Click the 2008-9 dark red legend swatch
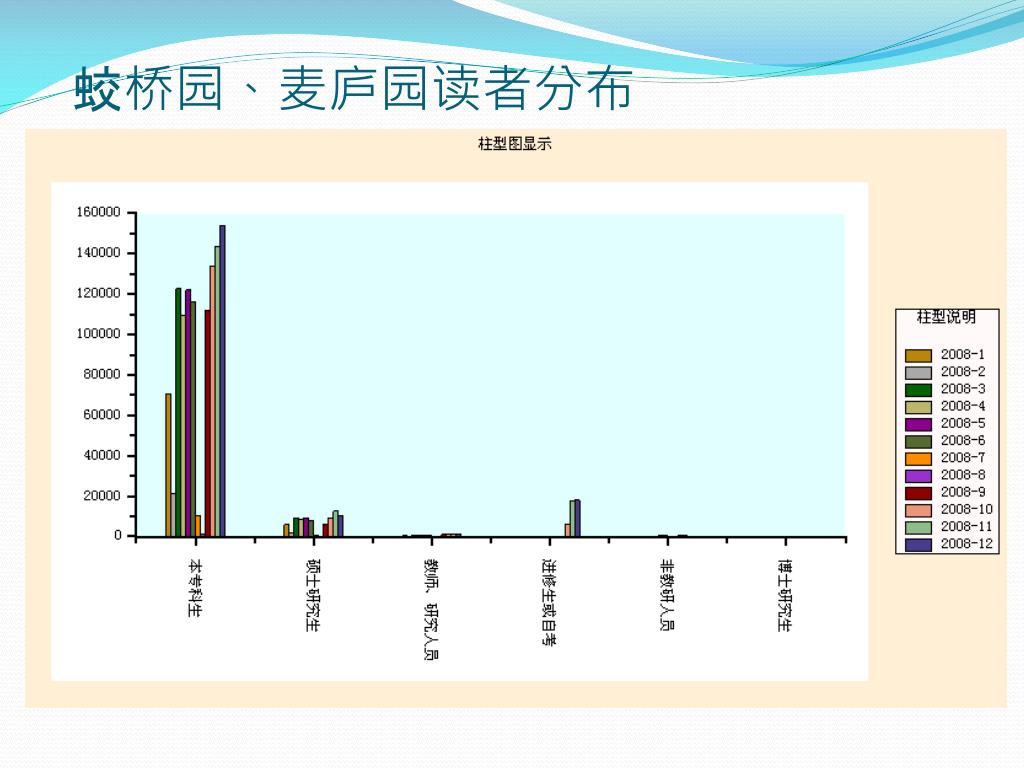Viewport: 1024px width, 768px height. tap(918, 493)
